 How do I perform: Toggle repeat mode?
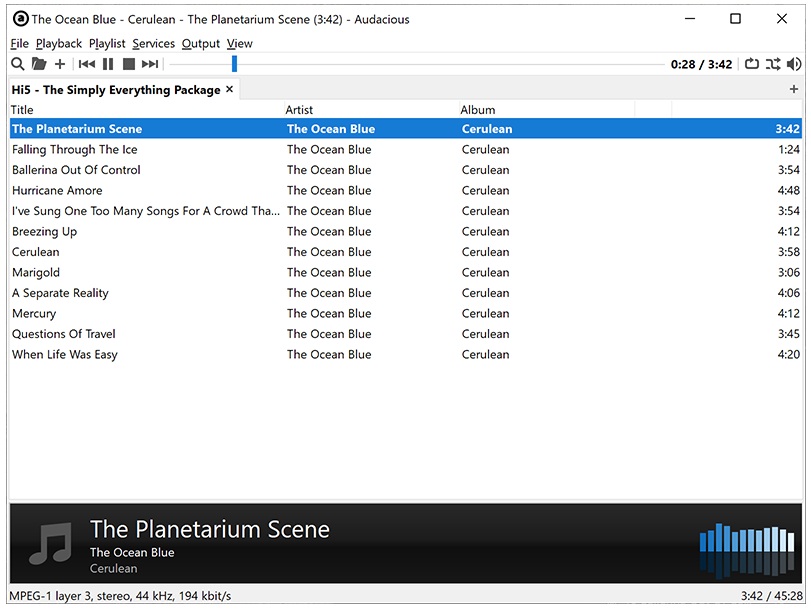pos(752,64)
